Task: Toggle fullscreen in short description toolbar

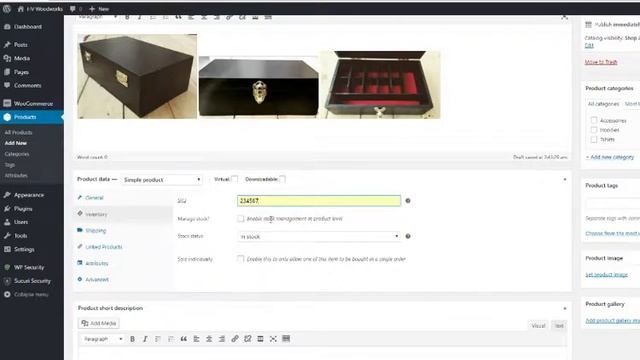Action: coord(273,339)
